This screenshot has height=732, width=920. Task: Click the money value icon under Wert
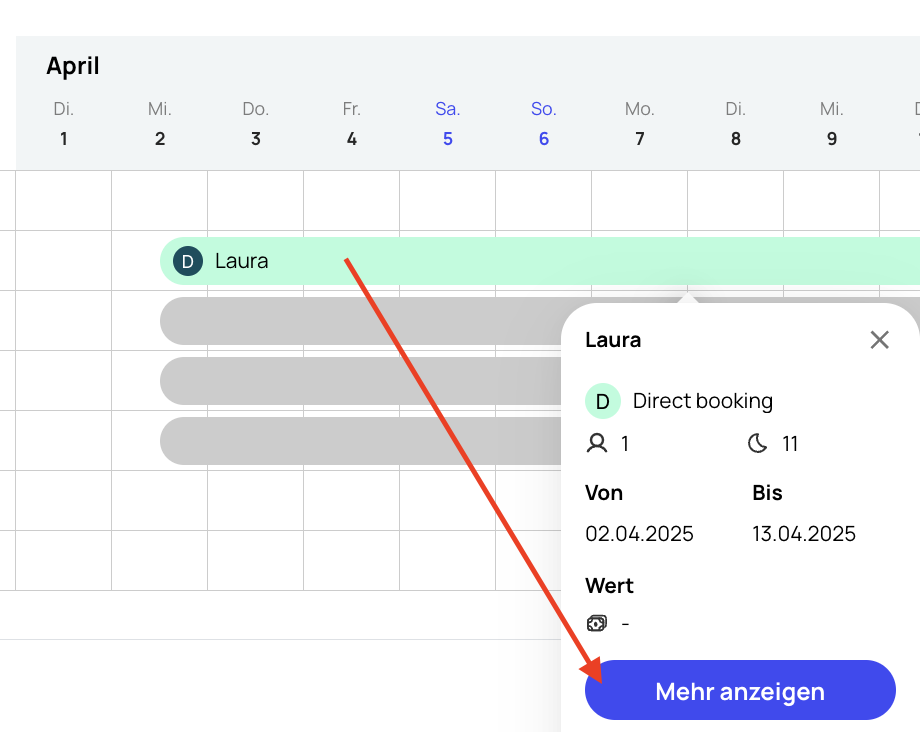tap(596, 623)
